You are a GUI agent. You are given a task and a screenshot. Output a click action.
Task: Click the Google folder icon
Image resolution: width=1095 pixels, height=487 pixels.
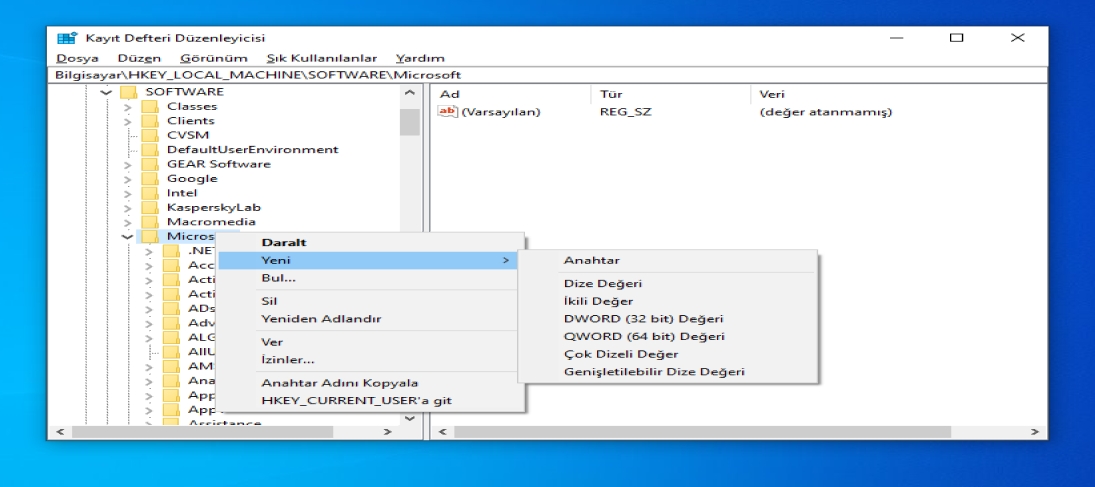tap(149, 178)
